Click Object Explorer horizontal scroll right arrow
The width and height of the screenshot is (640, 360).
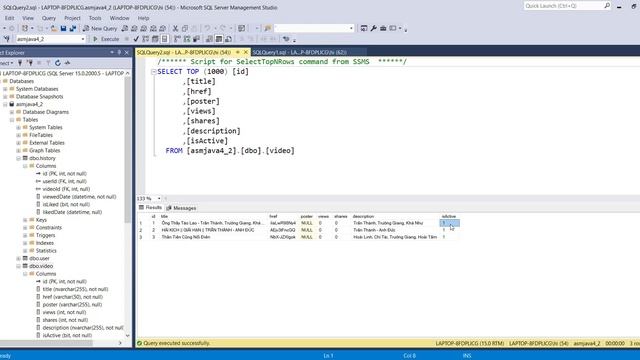pos(120,343)
